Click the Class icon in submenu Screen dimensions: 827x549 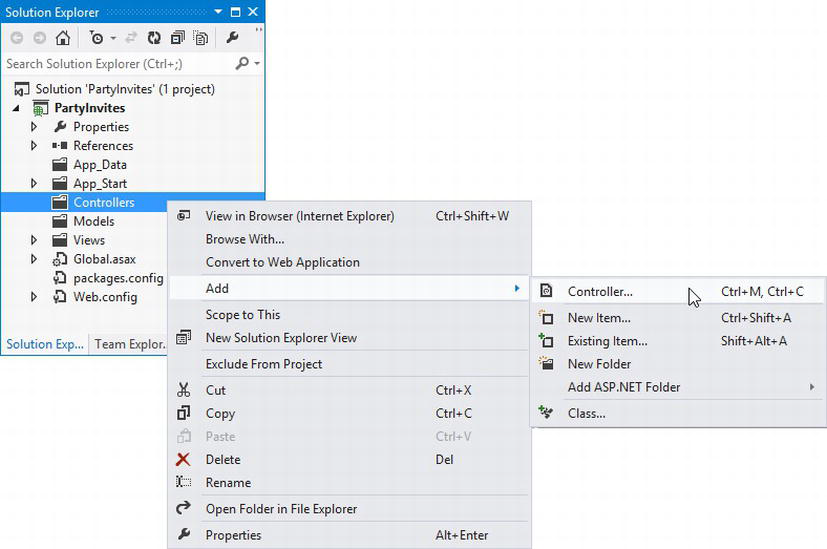tap(546, 413)
